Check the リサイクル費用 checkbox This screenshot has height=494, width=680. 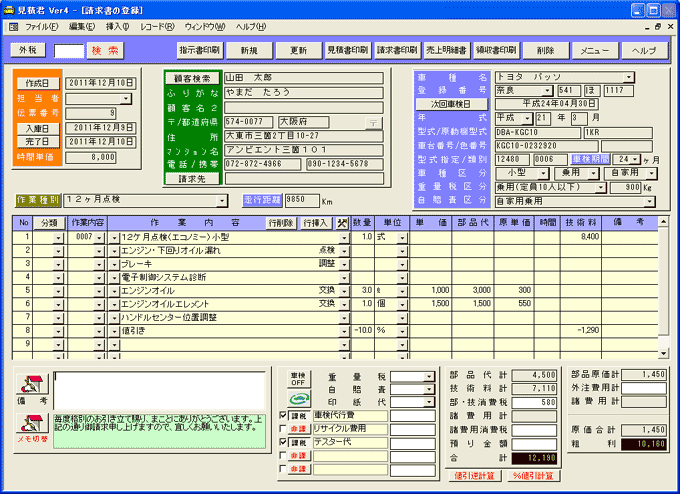tap(283, 429)
